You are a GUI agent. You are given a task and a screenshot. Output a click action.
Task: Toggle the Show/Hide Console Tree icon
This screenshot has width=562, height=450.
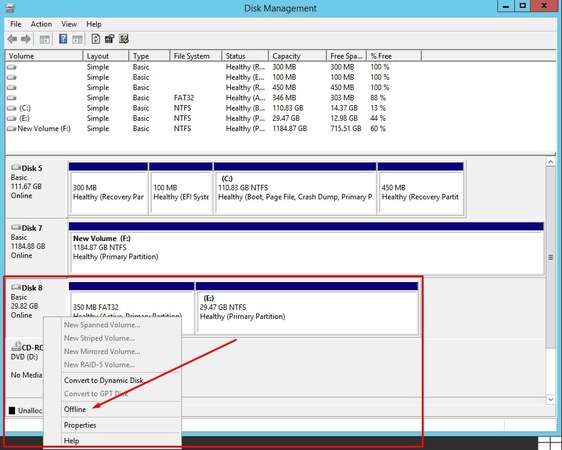(x=44, y=39)
